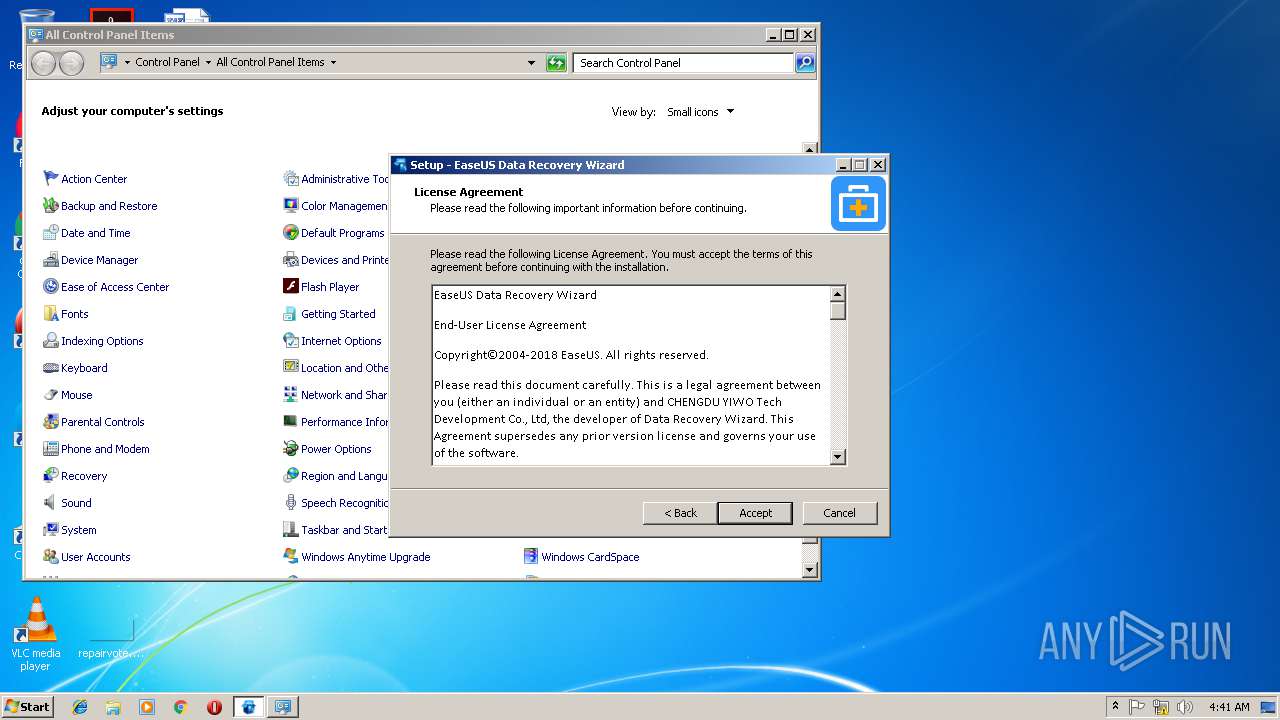The image size is (1280, 720).
Task: Click the network icon in system tray
Action: click(x=1161, y=707)
